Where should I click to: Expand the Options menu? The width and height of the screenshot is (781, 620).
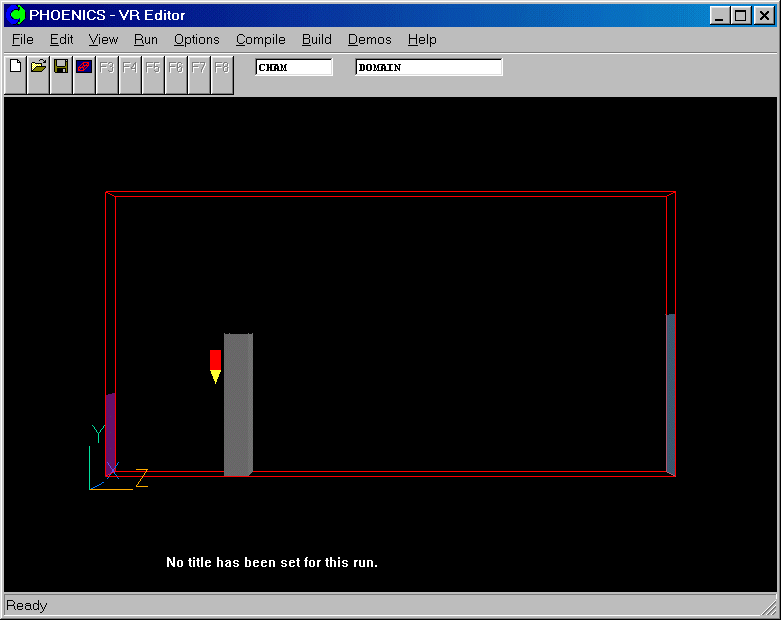click(x=196, y=40)
